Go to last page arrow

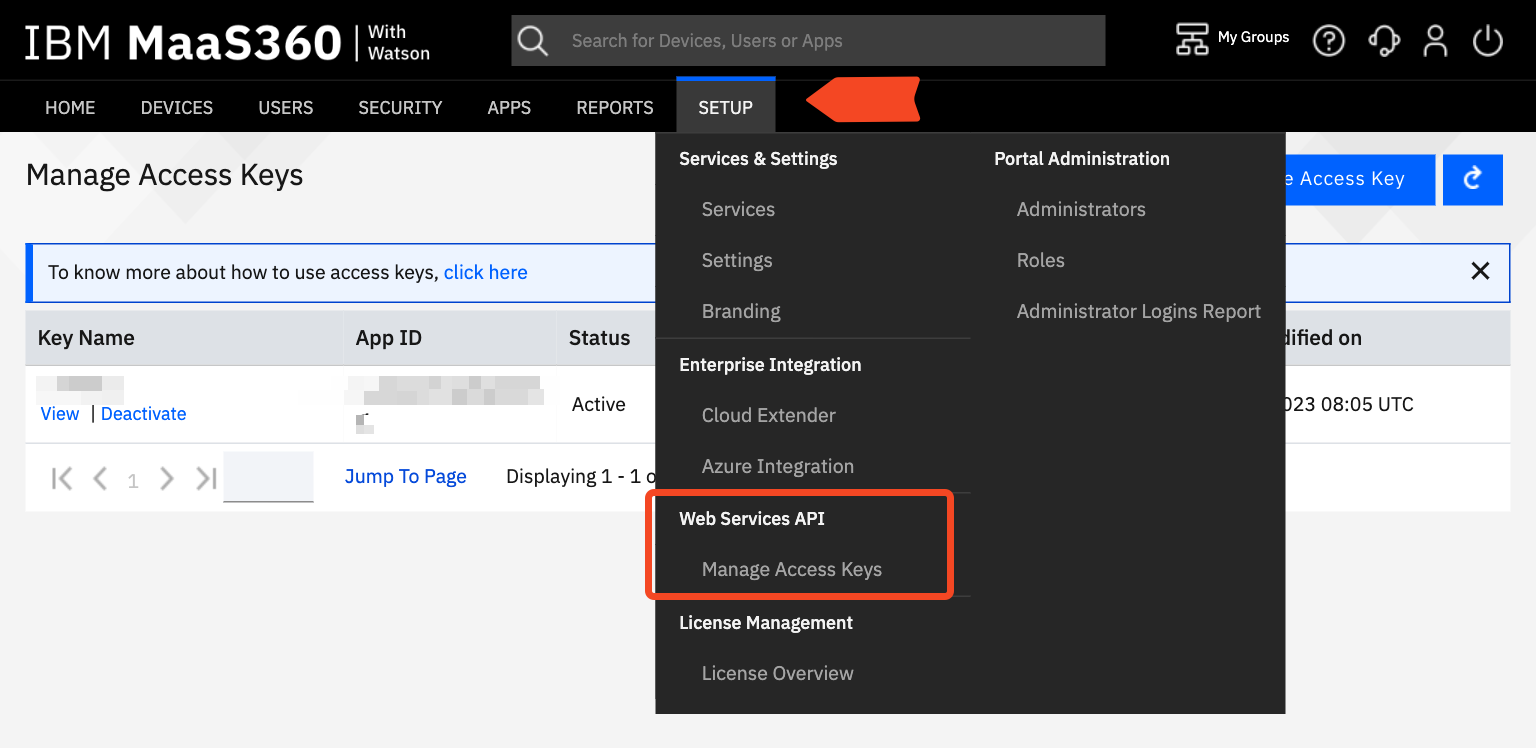tap(206, 479)
